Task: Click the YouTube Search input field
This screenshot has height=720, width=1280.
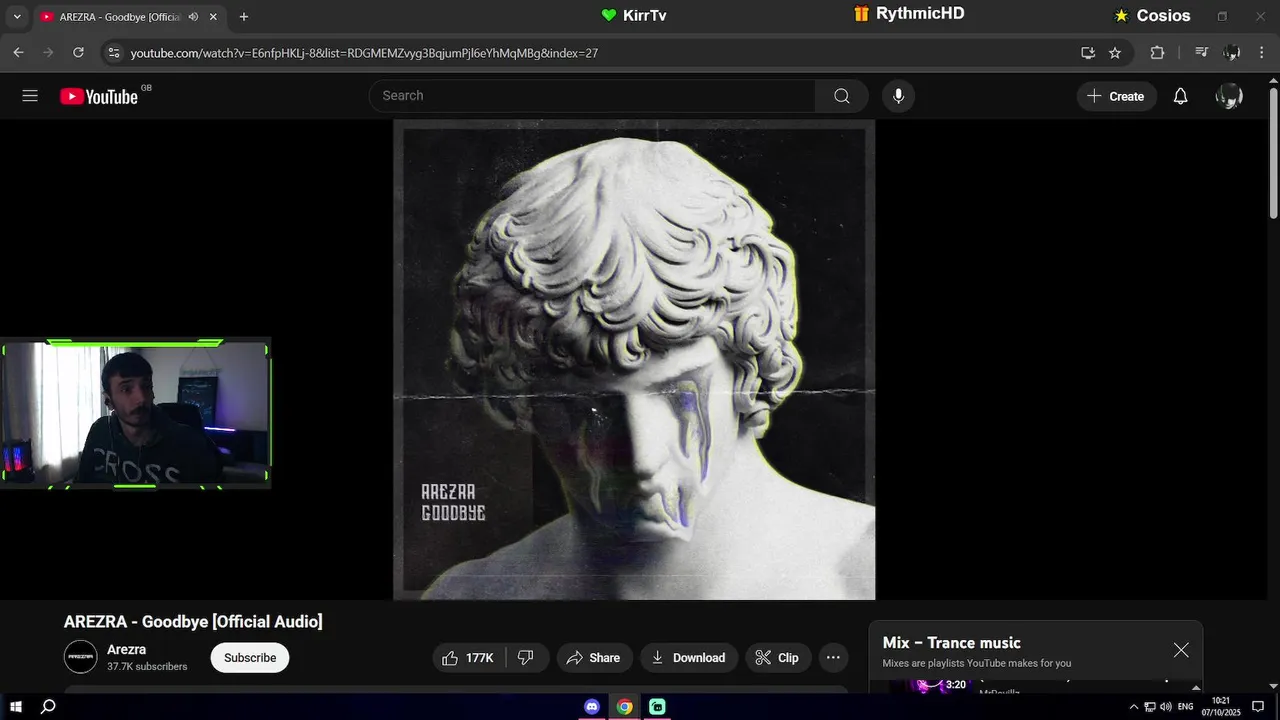Action: [x=592, y=96]
